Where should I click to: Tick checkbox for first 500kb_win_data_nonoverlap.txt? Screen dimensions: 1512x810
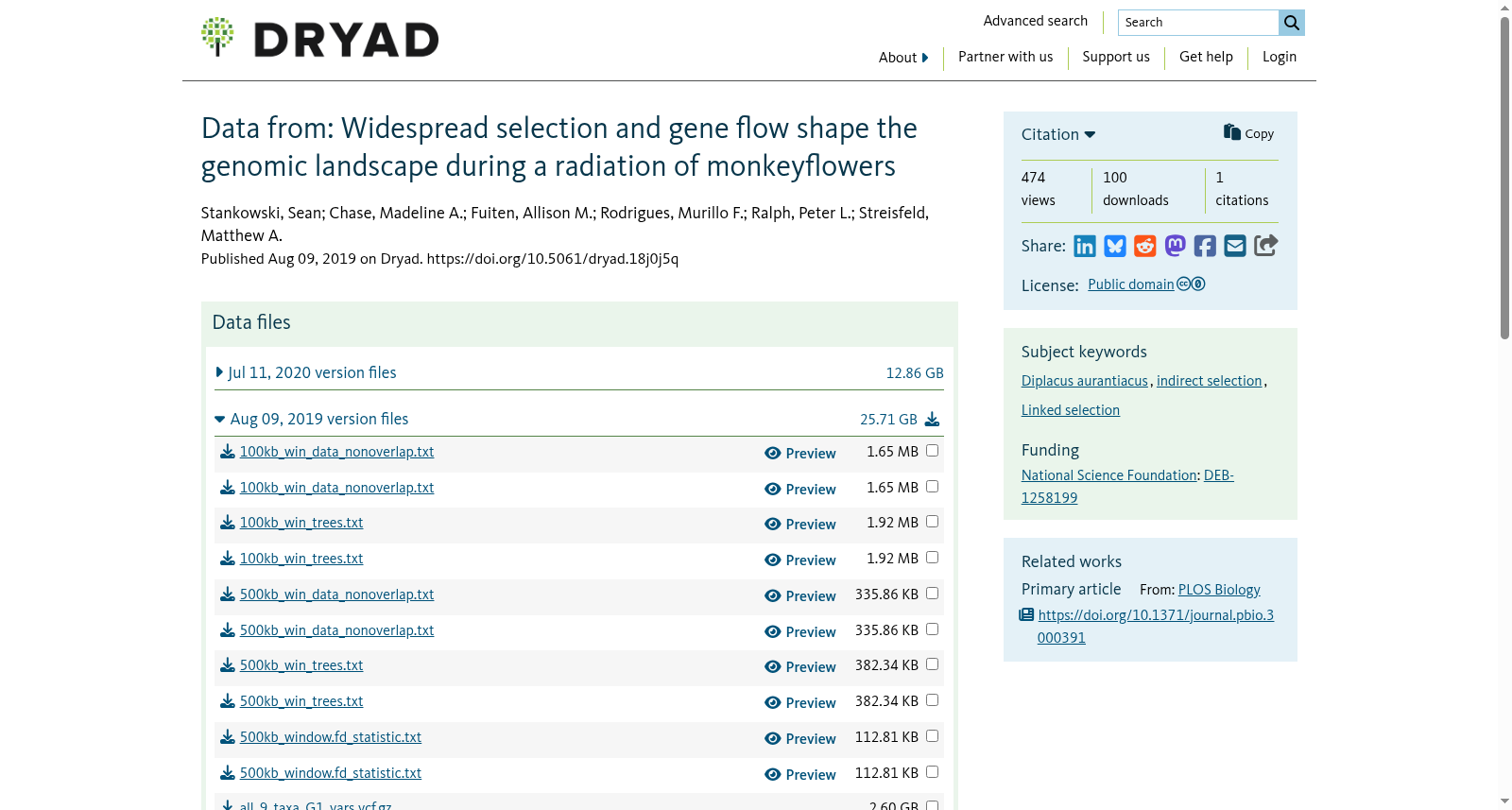pyautogui.click(x=933, y=594)
